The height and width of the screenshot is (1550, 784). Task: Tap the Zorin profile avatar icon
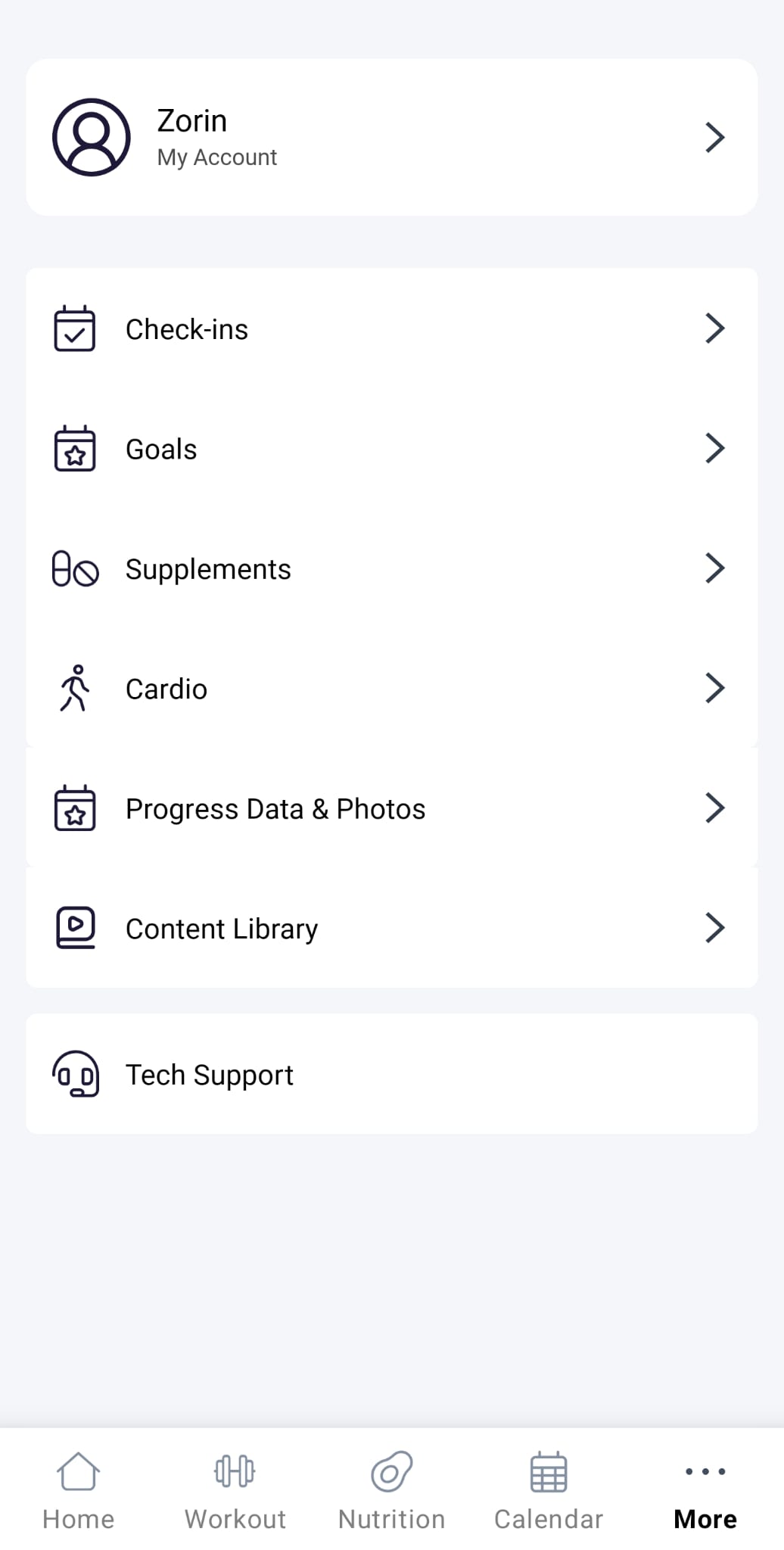pyautogui.click(x=91, y=137)
